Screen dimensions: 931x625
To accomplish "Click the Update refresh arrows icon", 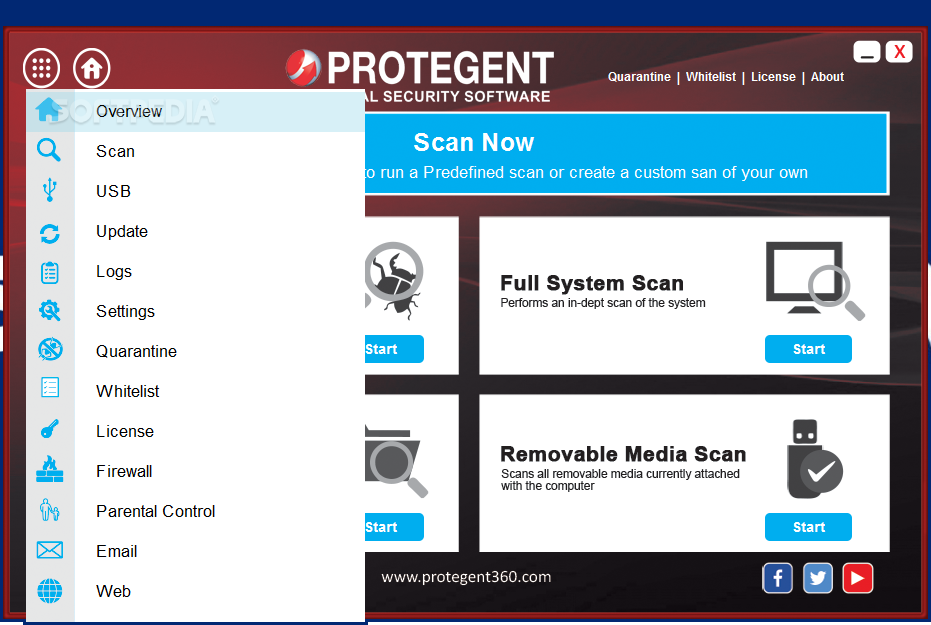I will tap(50, 233).
